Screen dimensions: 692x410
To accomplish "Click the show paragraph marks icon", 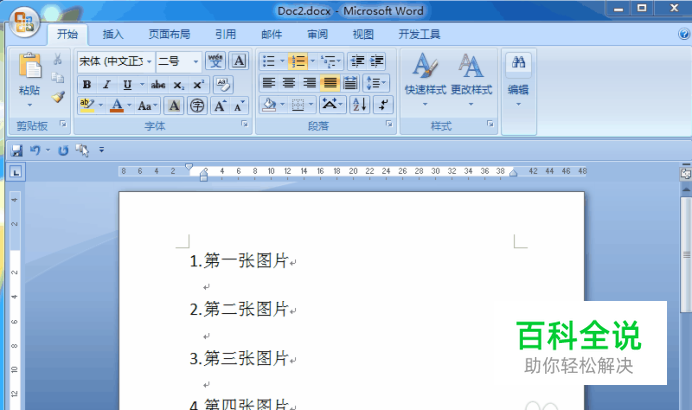I will pyautogui.click(x=383, y=105).
